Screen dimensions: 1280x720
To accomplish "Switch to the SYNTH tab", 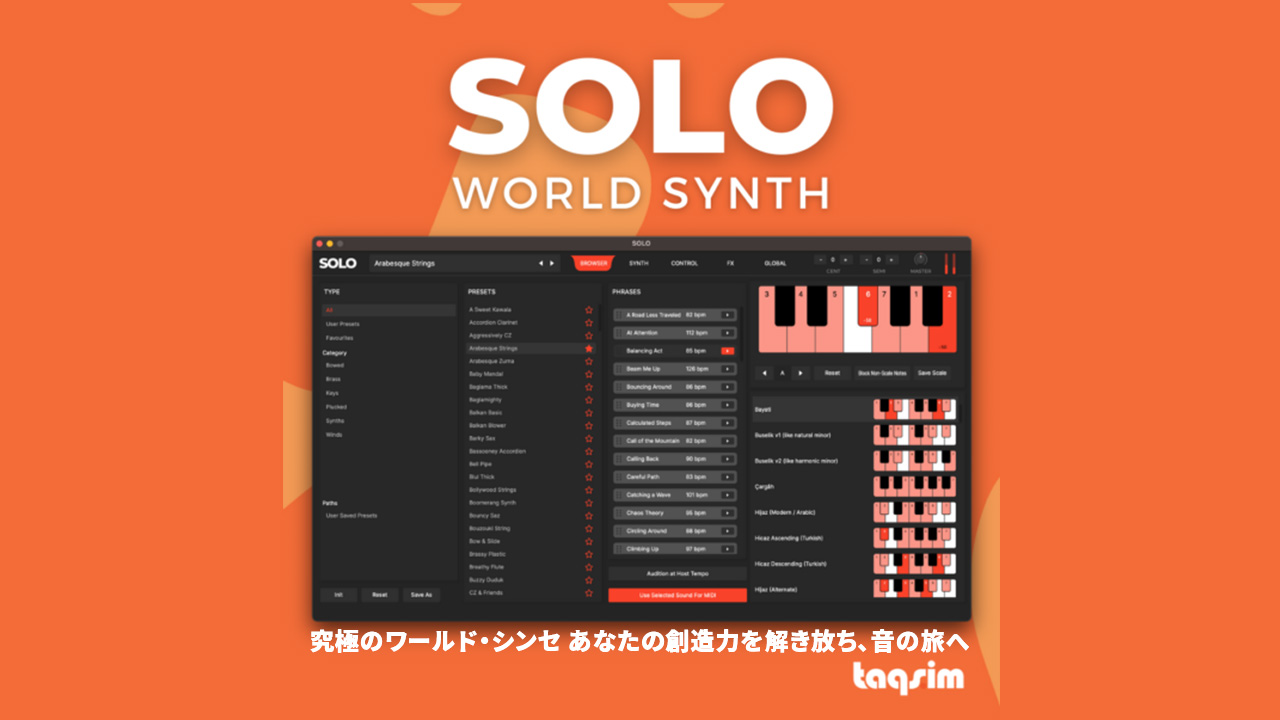I will (638, 263).
